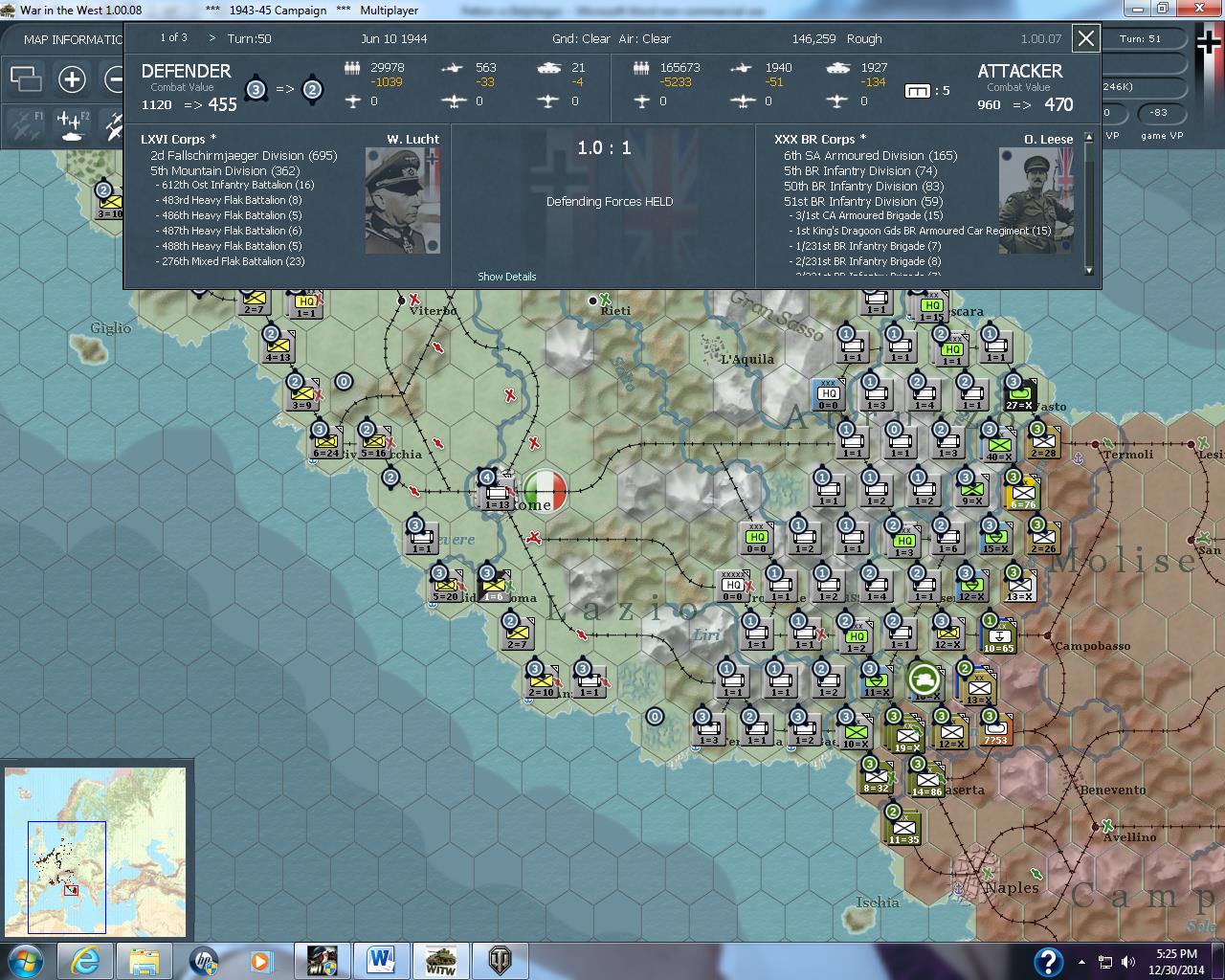The width and height of the screenshot is (1225, 980).
Task: Close the combat report panel
Action: pos(1086,38)
